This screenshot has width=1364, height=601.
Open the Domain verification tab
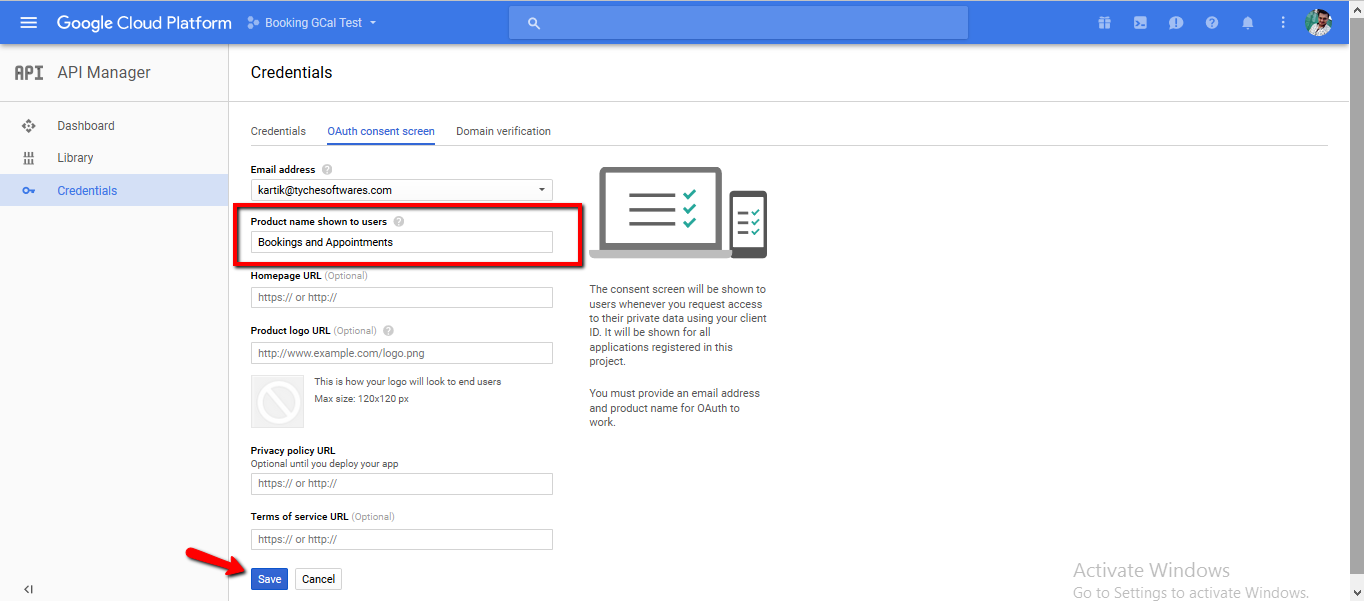503,131
